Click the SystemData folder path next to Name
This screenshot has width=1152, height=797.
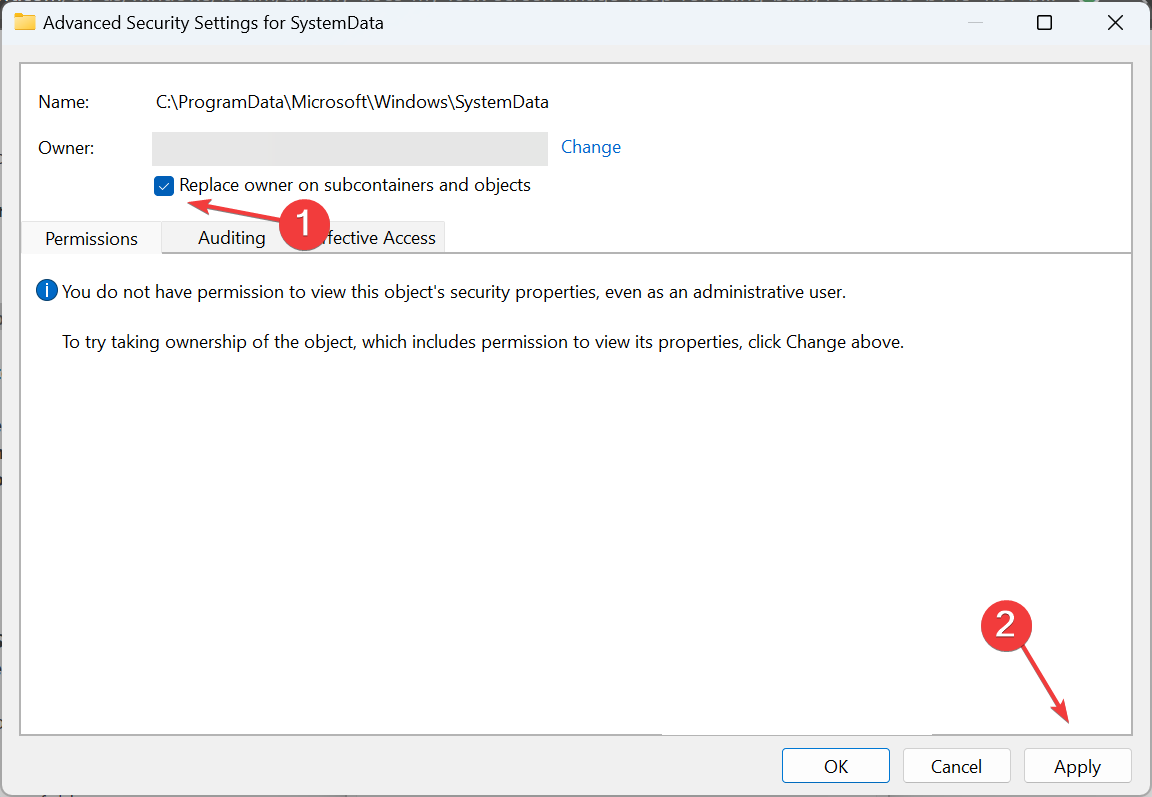[x=352, y=102]
